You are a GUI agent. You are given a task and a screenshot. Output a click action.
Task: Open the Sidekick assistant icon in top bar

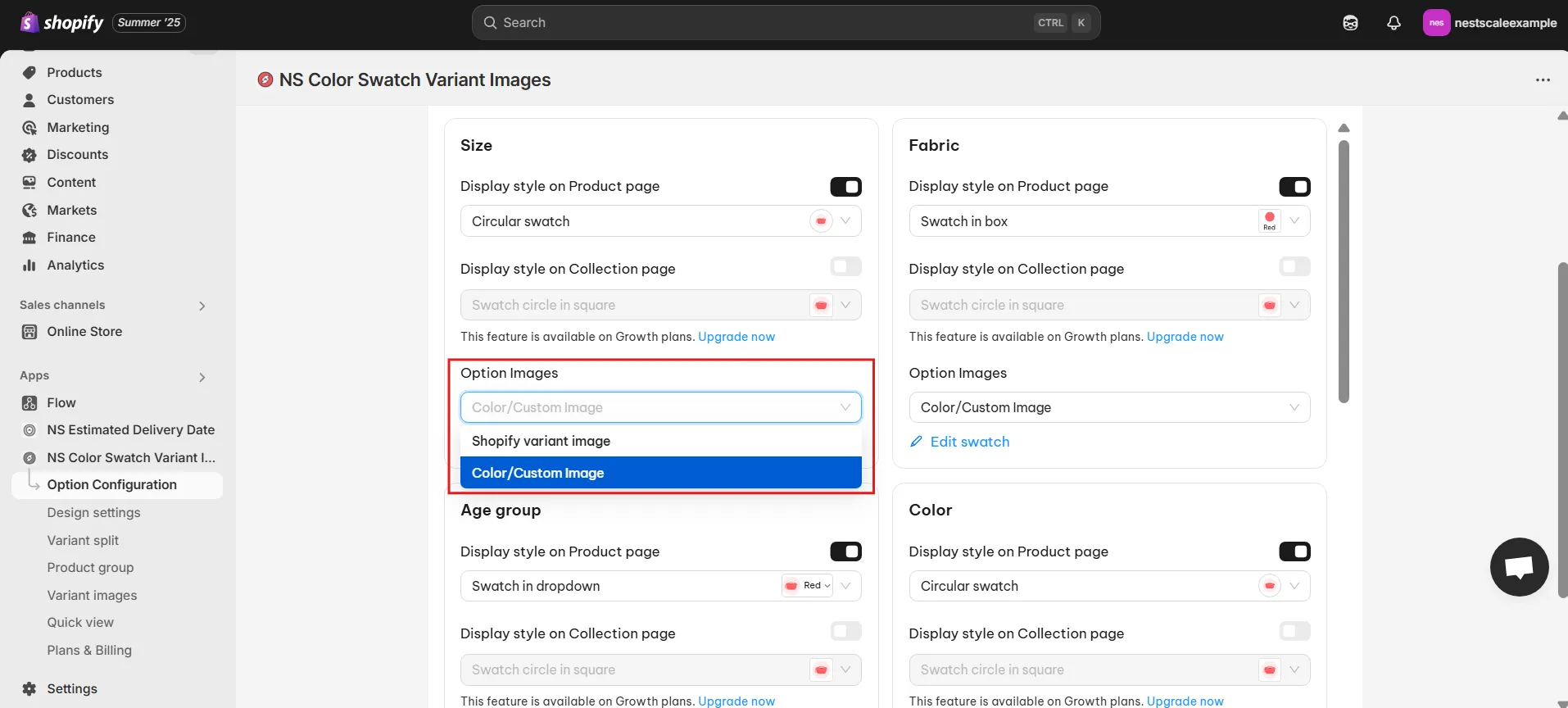1350,23
